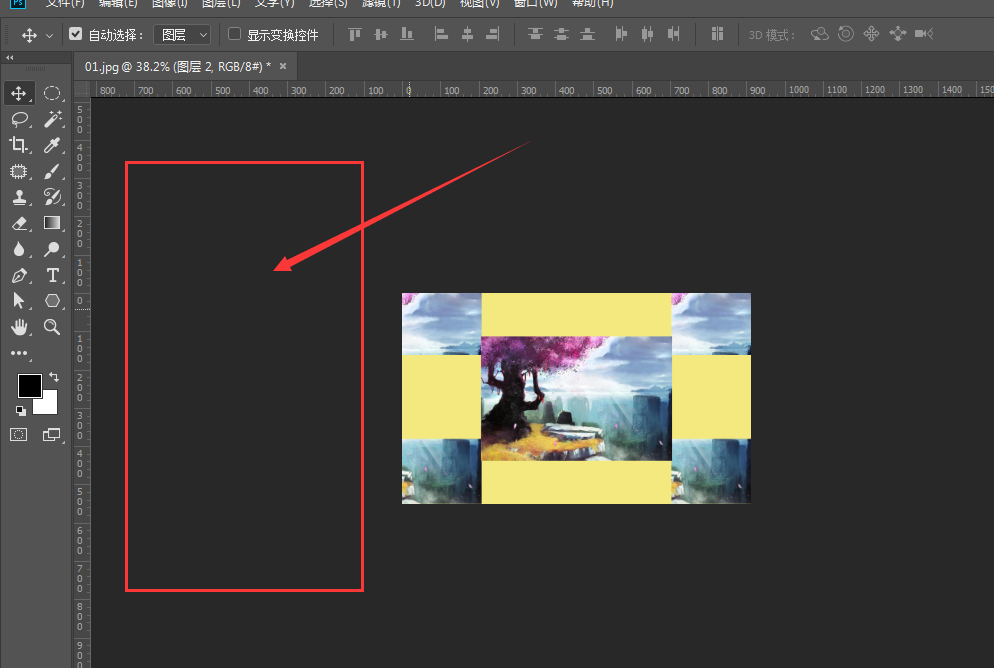This screenshot has height=668, width=994.
Task: Activate the Crop tool
Action: (x=18, y=144)
